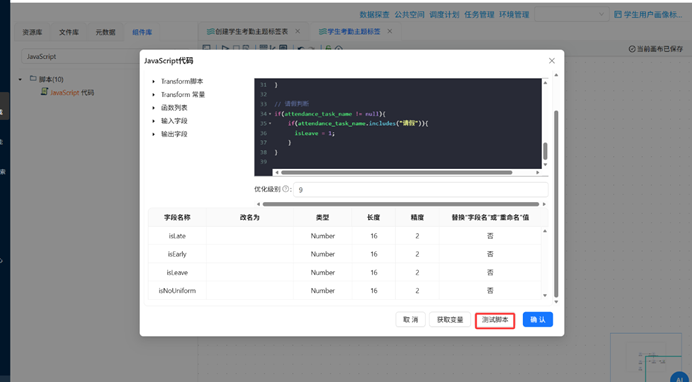Switch to the 文件库 tab

pos(69,32)
